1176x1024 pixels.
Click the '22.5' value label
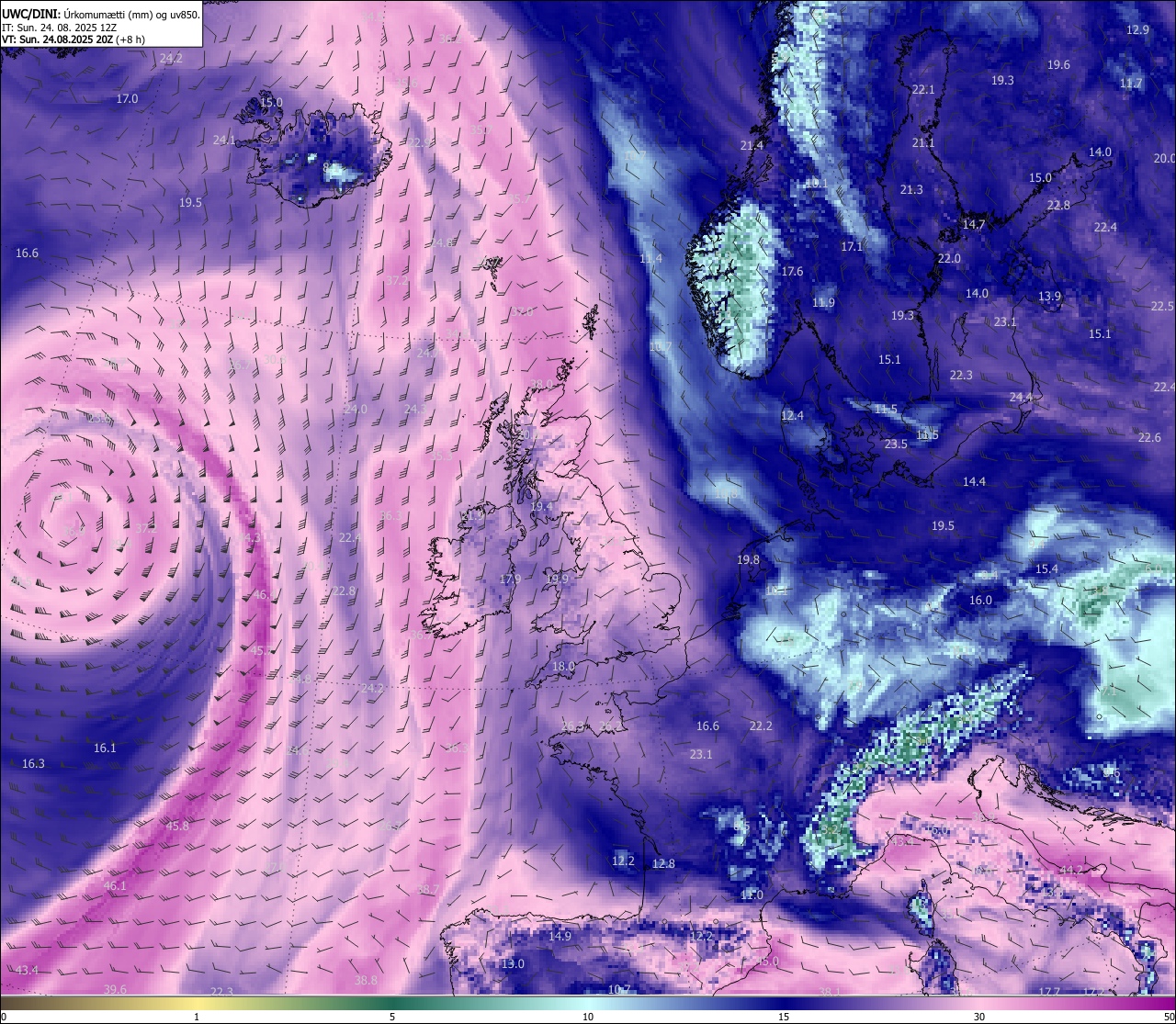[x=1162, y=306]
